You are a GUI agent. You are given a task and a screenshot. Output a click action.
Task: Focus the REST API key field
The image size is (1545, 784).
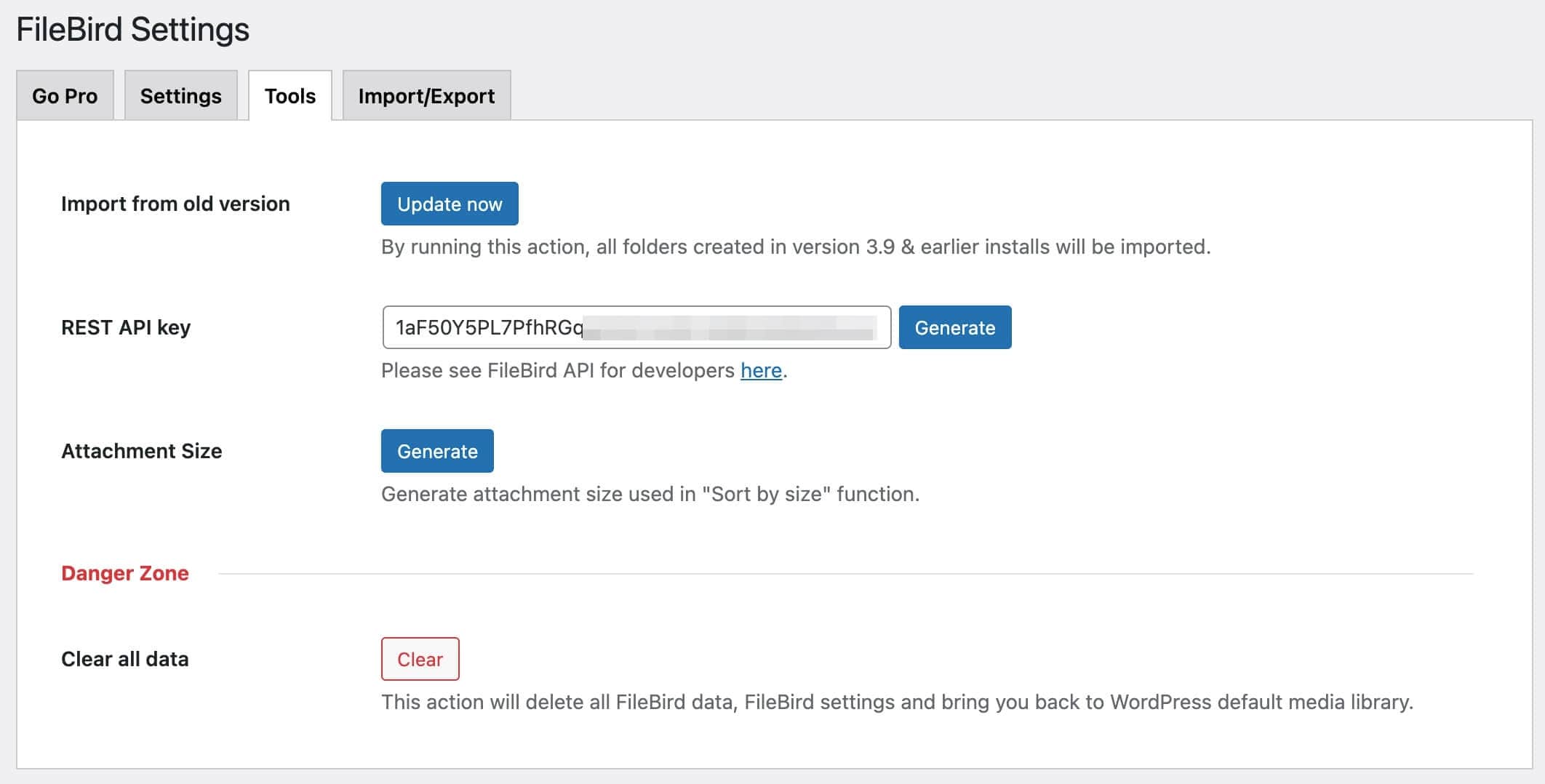click(x=636, y=327)
